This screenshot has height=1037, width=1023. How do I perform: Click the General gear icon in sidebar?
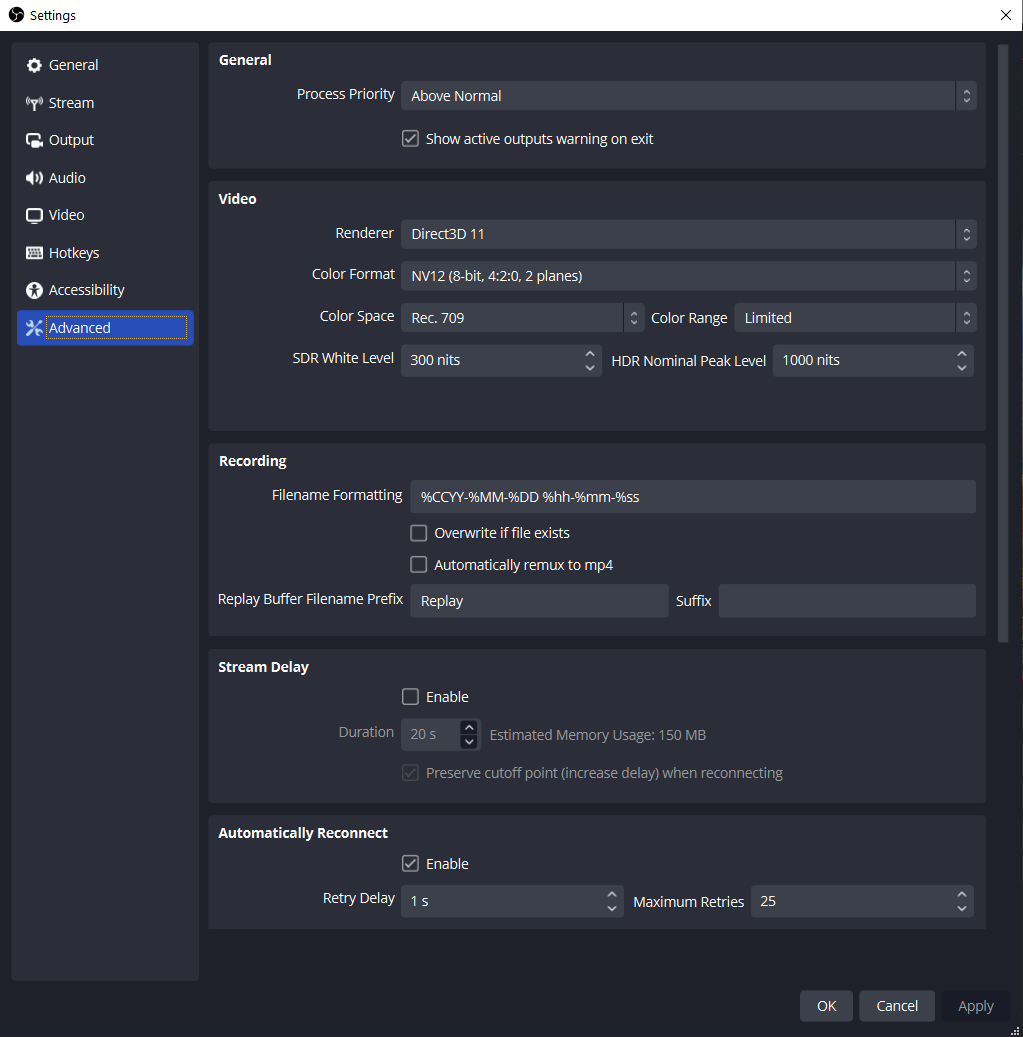[x=34, y=65]
